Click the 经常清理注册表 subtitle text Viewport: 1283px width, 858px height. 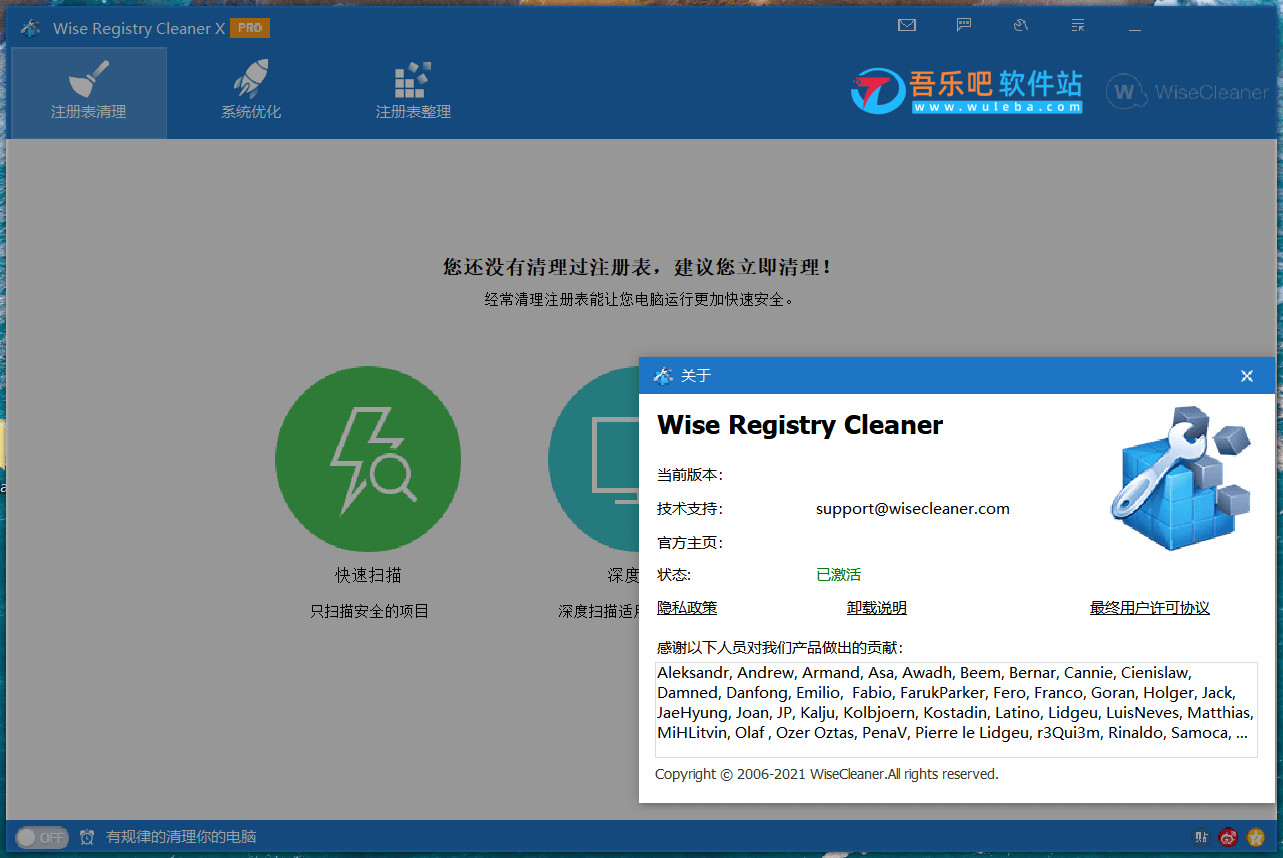click(x=640, y=299)
